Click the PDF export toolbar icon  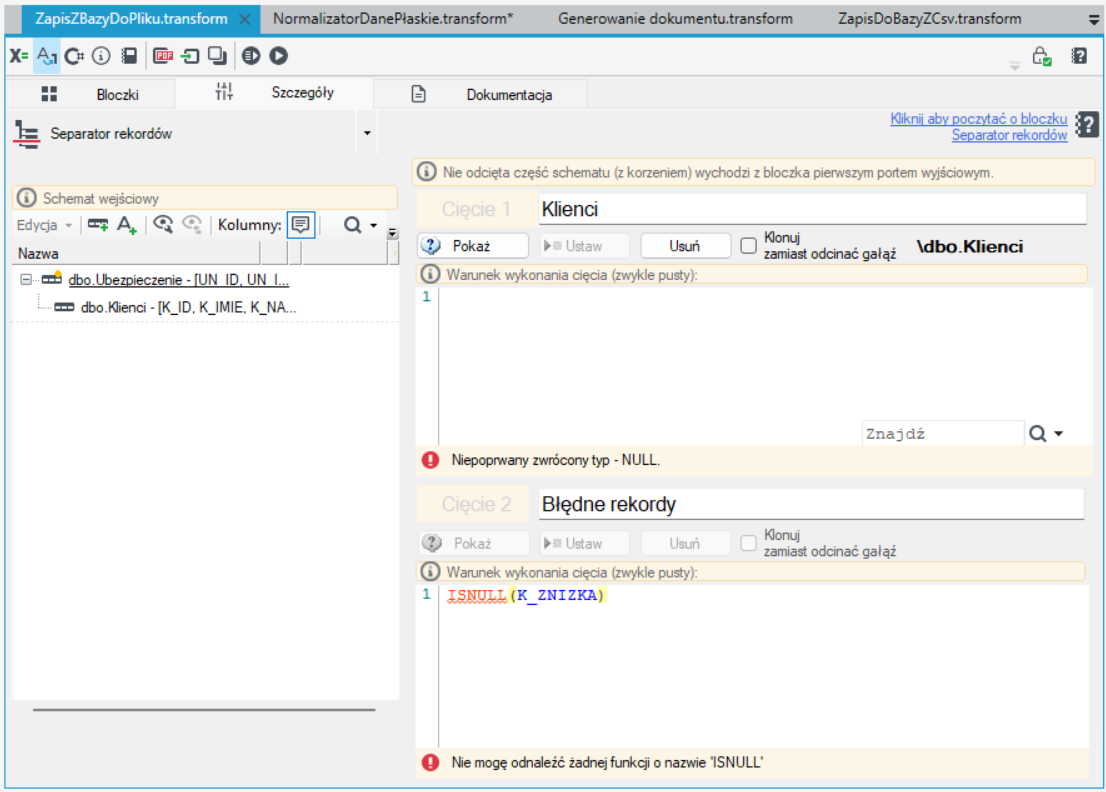(x=163, y=56)
